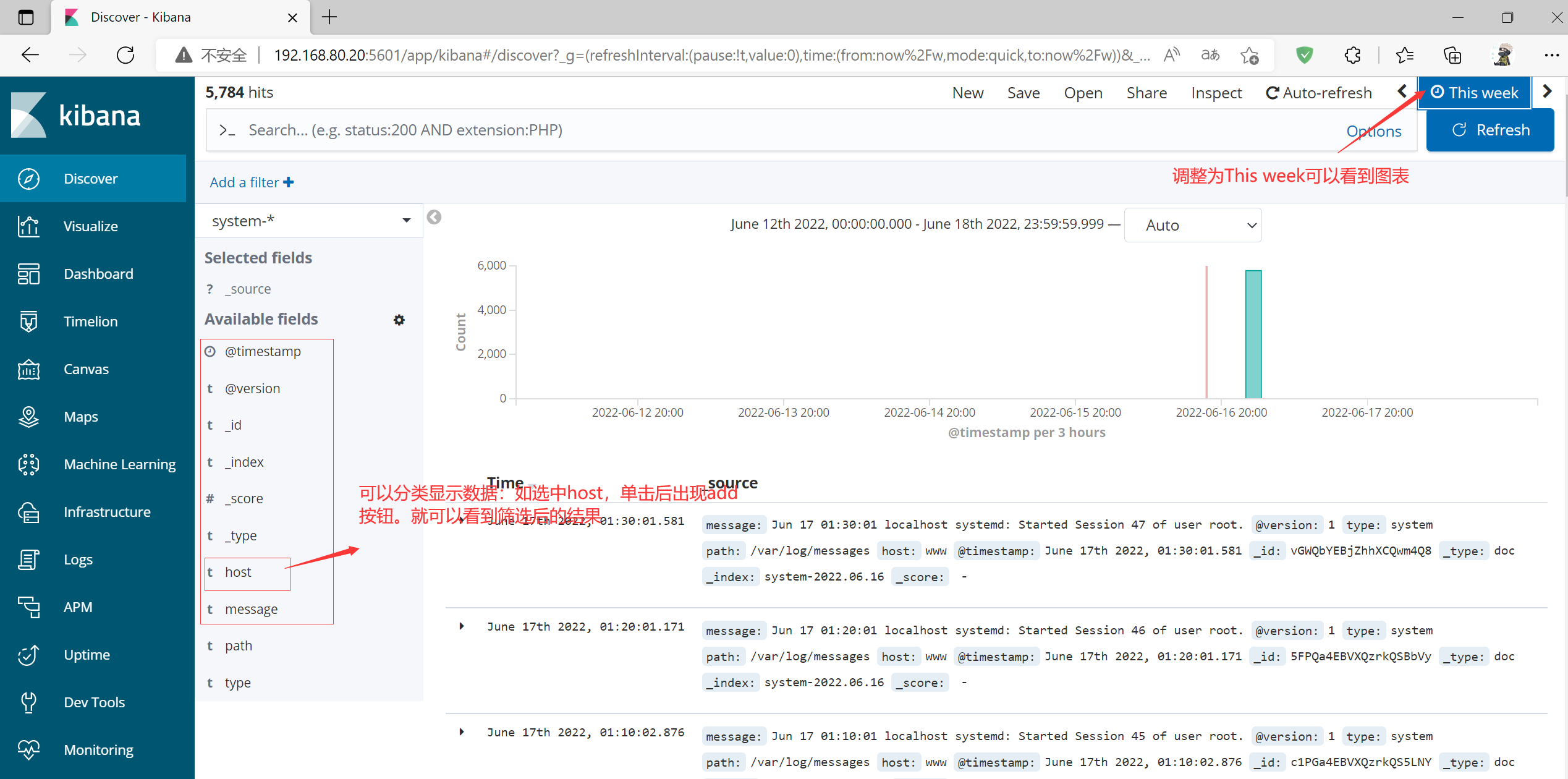1568x779 pixels.
Task: Move time range forward
Action: pyautogui.click(x=1548, y=92)
